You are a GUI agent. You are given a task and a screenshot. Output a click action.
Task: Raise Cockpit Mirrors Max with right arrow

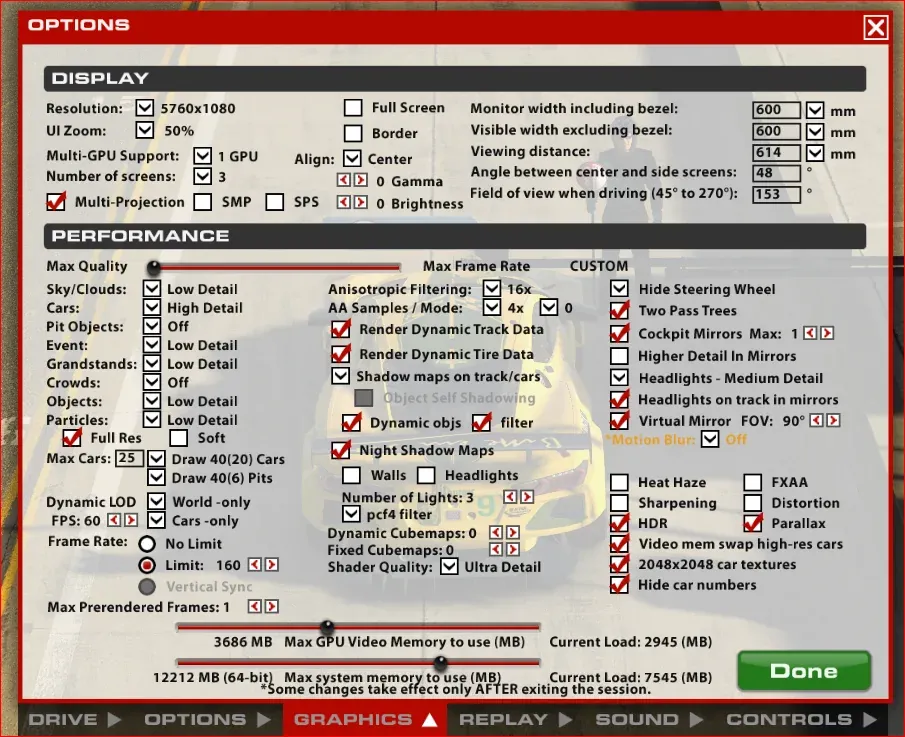(827, 333)
